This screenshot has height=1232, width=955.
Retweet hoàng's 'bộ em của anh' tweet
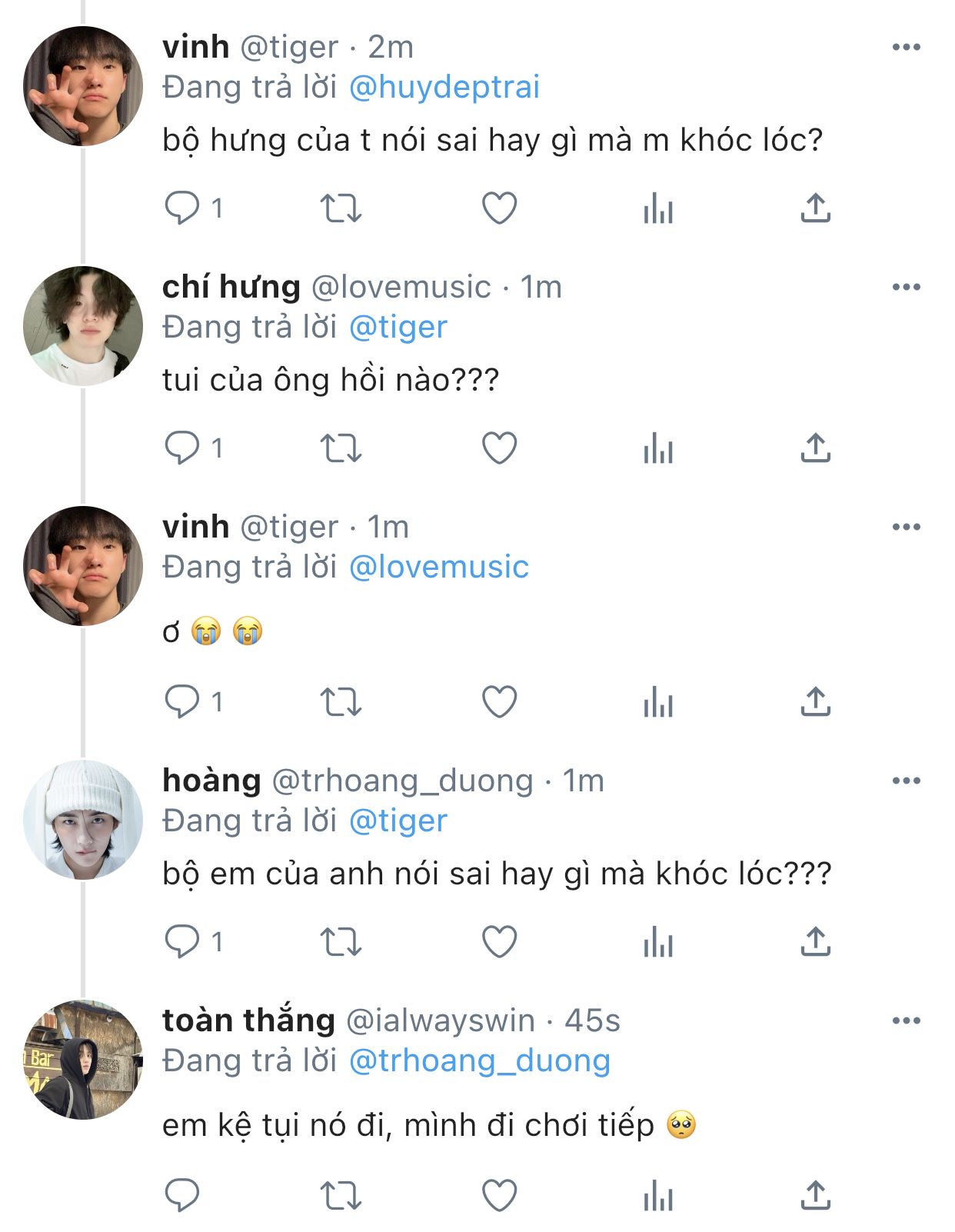pos(341,941)
